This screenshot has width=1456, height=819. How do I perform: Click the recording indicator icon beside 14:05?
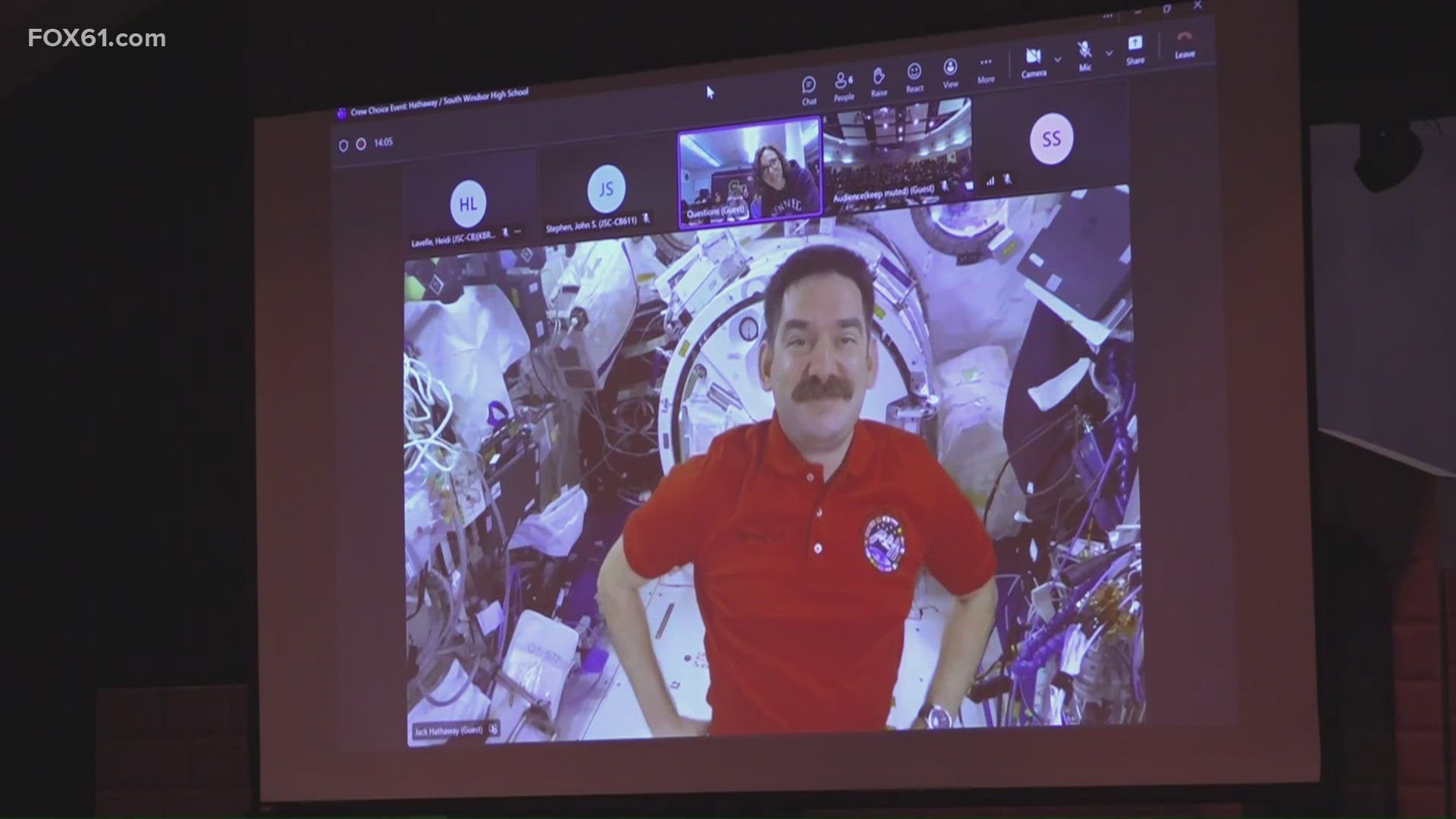(x=361, y=143)
